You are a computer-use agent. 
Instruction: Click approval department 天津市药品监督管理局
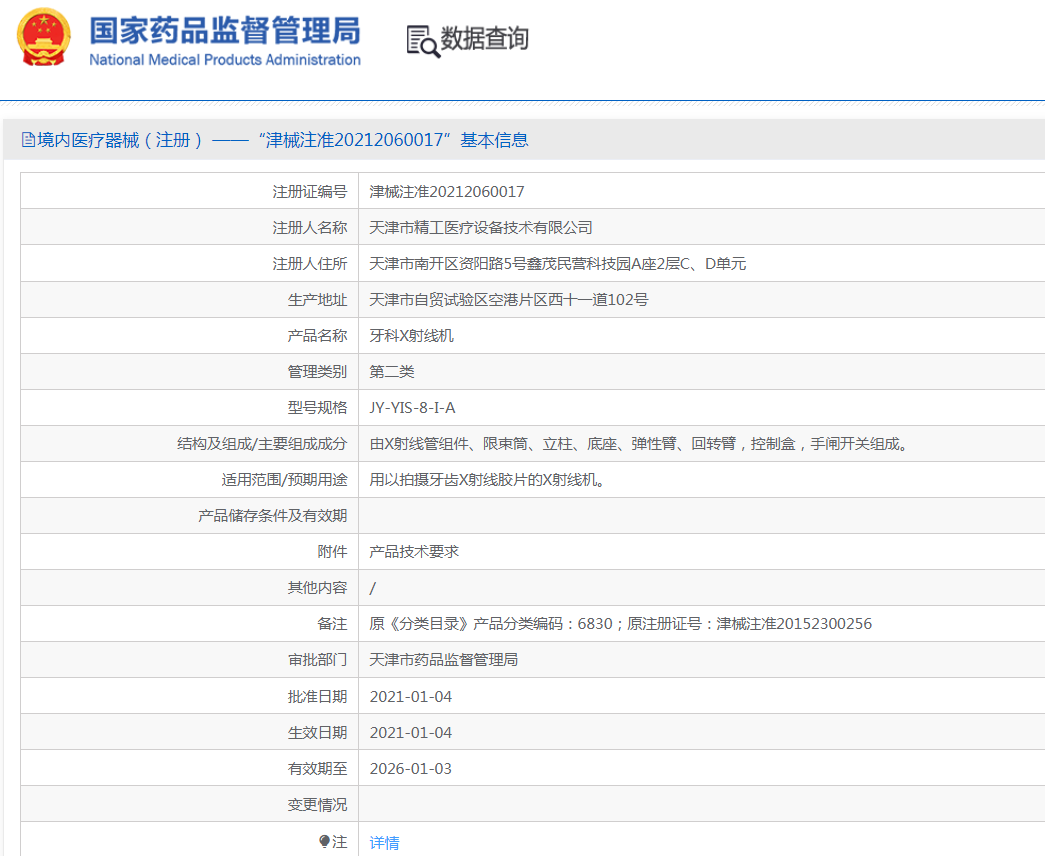pyautogui.click(x=443, y=660)
